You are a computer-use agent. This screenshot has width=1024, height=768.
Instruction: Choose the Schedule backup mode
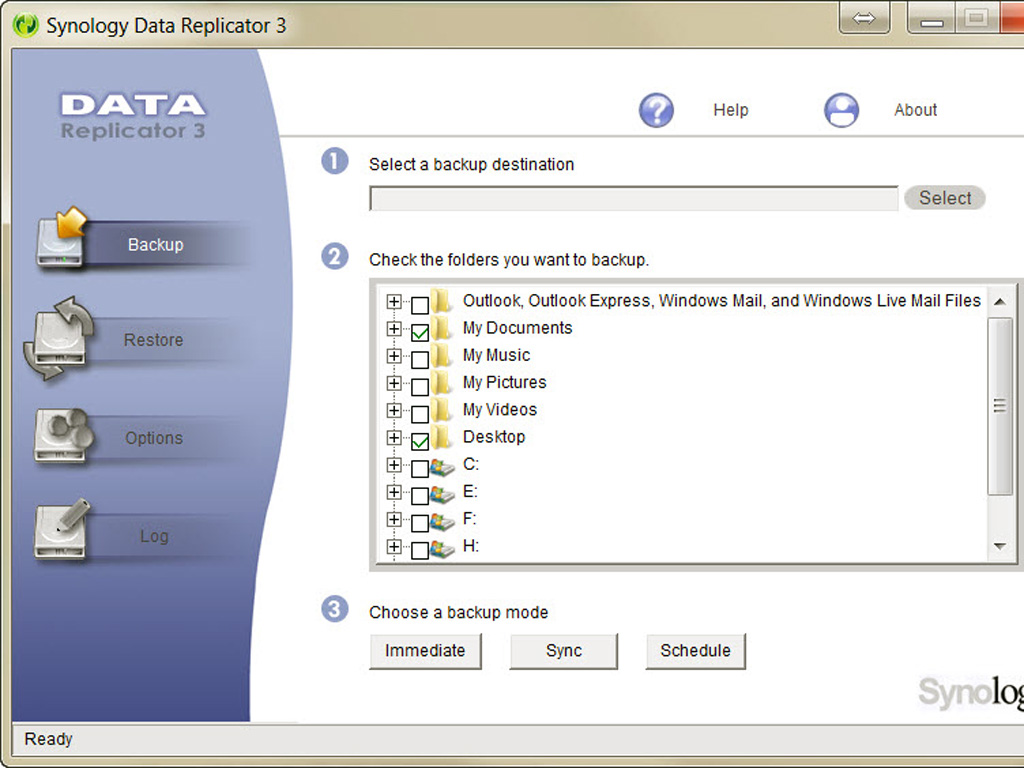pyautogui.click(x=696, y=651)
